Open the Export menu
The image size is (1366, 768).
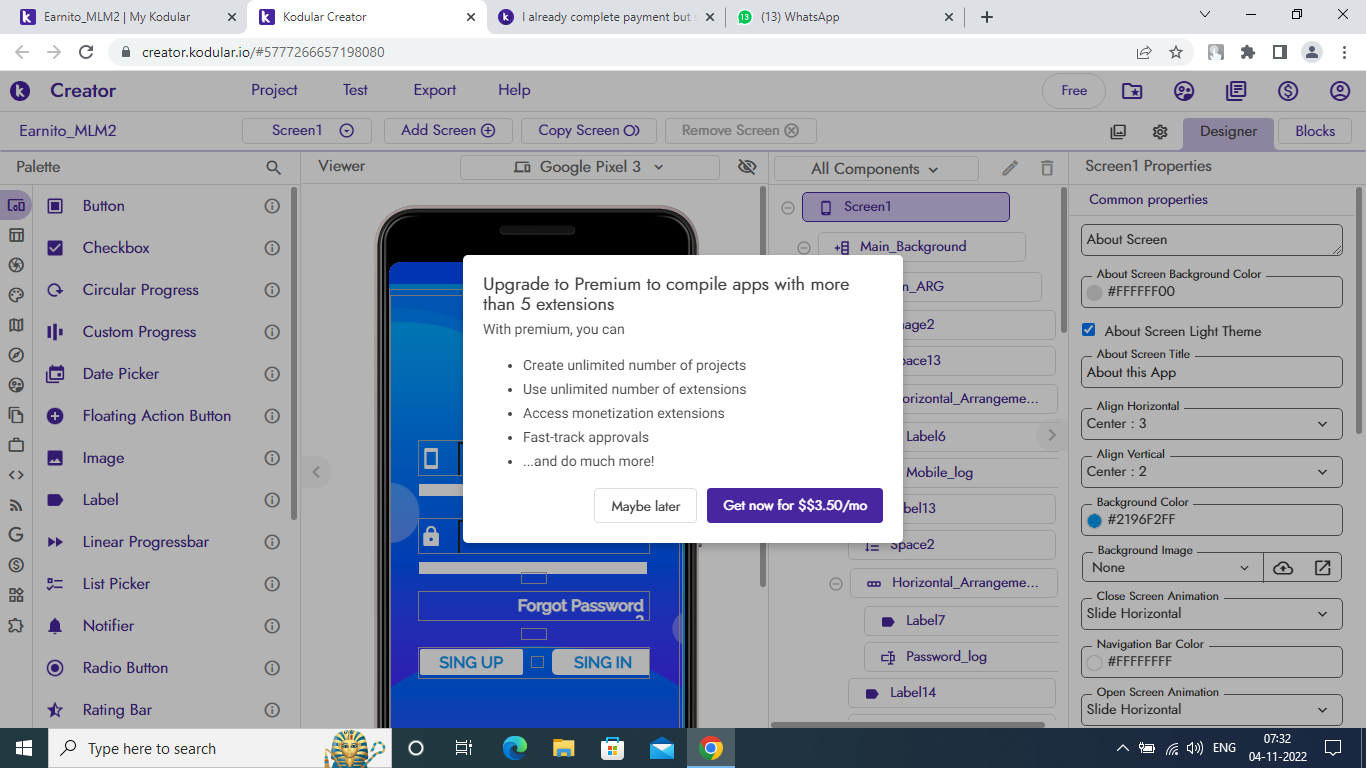pos(435,90)
